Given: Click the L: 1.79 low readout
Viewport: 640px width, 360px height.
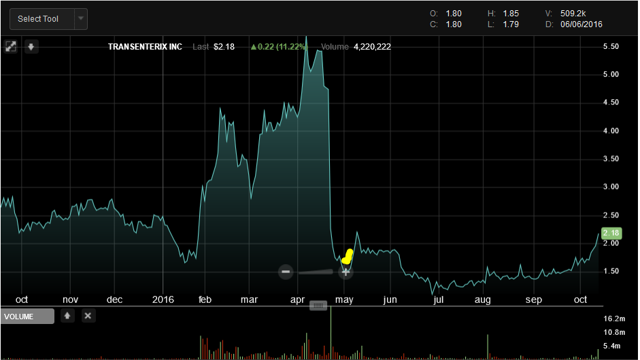Looking at the screenshot, I should click(503, 24).
